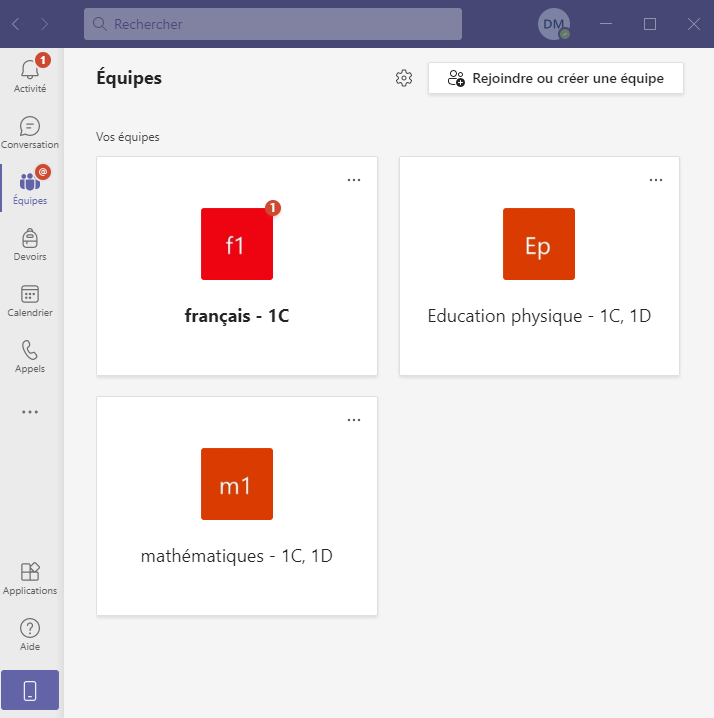Open more options for Education physique team
The height and width of the screenshot is (718, 714).
click(x=656, y=180)
